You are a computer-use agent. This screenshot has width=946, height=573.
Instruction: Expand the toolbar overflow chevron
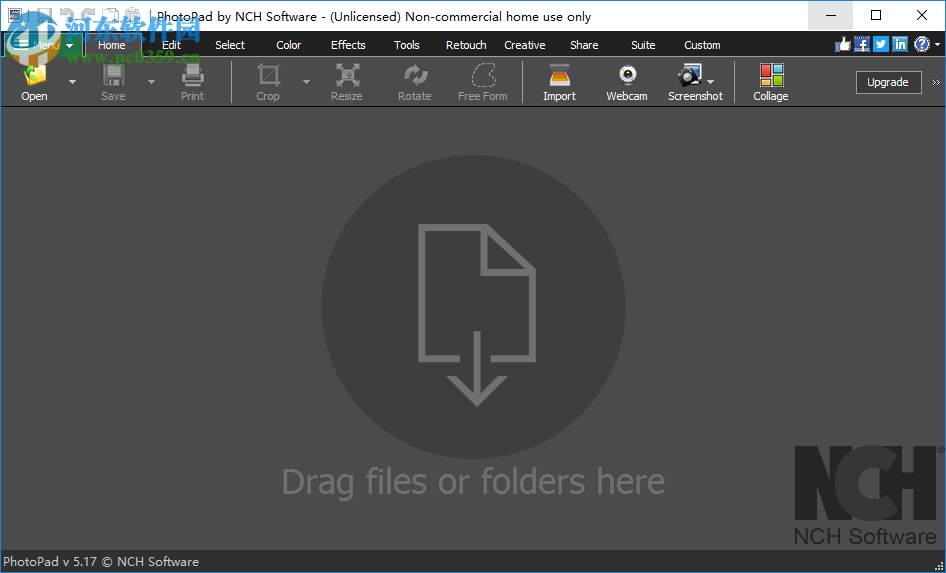[x=937, y=83]
